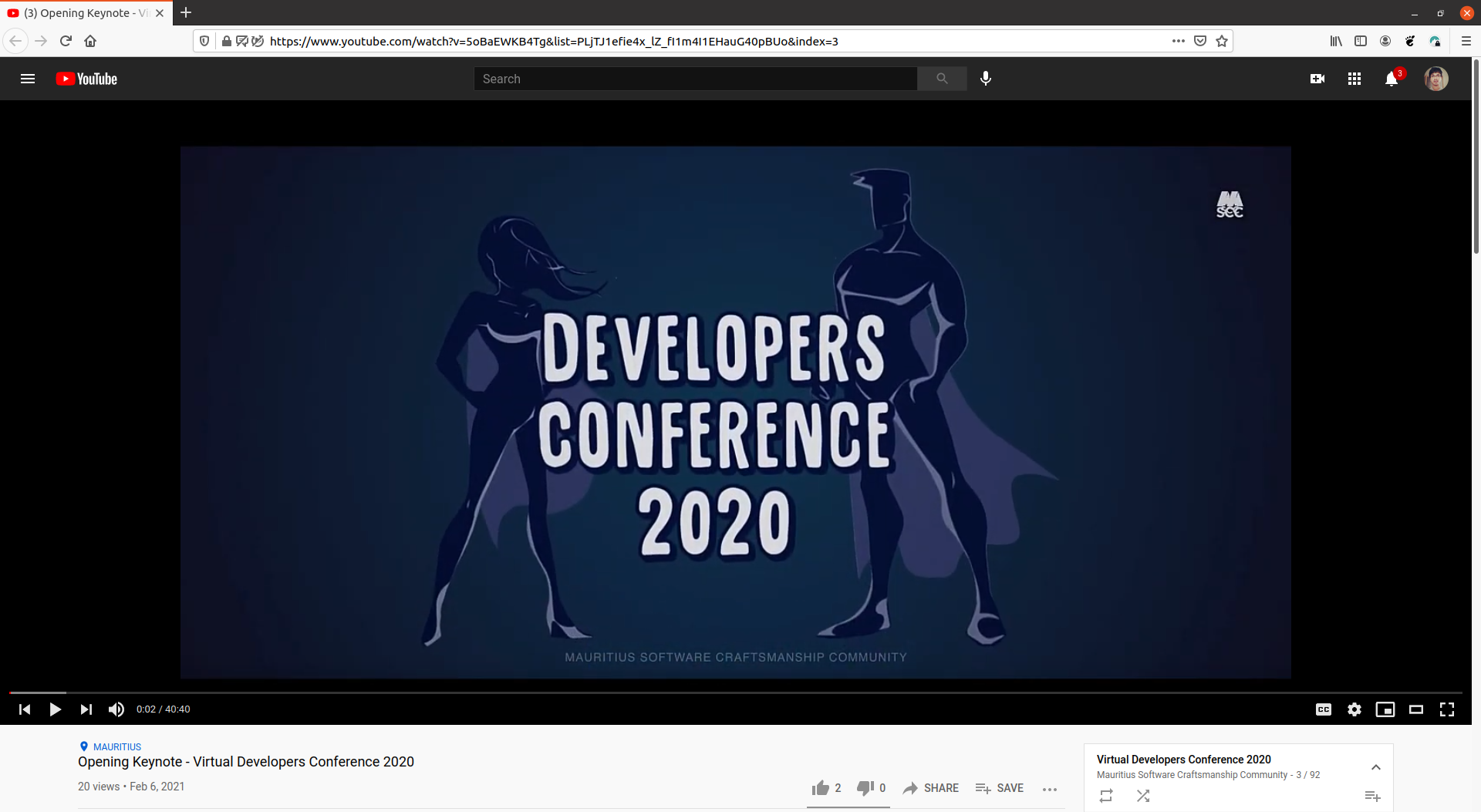Check notifications on the bell icon
The width and height of the screenshot is (1481, 812).
coord(1392,78)
